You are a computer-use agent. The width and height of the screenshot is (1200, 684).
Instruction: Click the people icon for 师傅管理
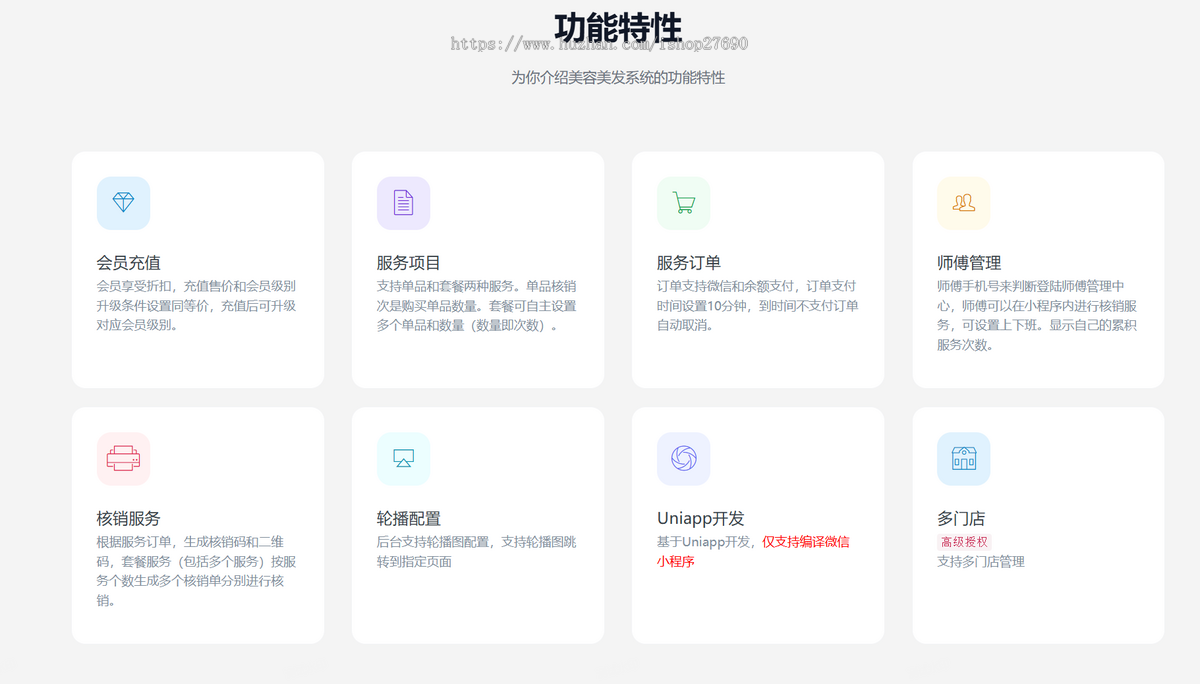pyautogui.click(x=964, y=203)
